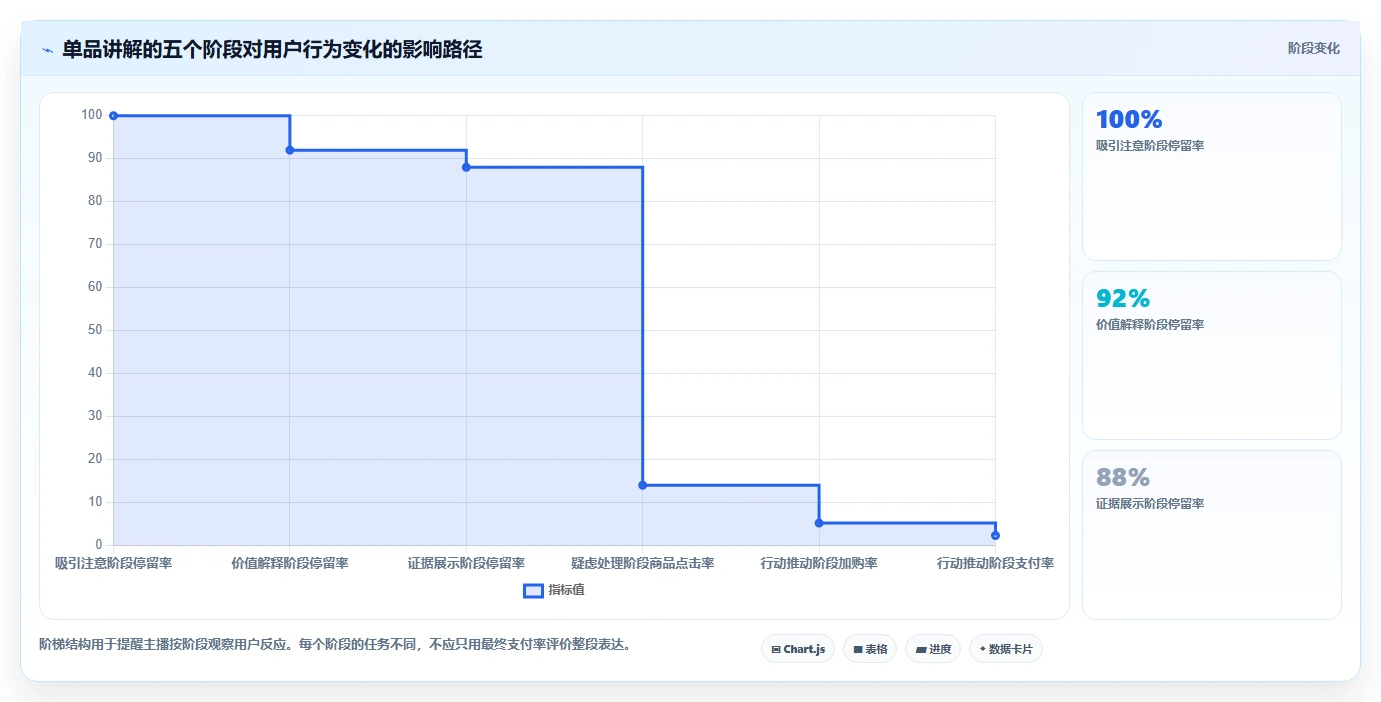The height and width of the screenshot is (702, 1381).
Task: Click the x-axis label 疑虑处理阶段商品点击率
Action: 642,563
